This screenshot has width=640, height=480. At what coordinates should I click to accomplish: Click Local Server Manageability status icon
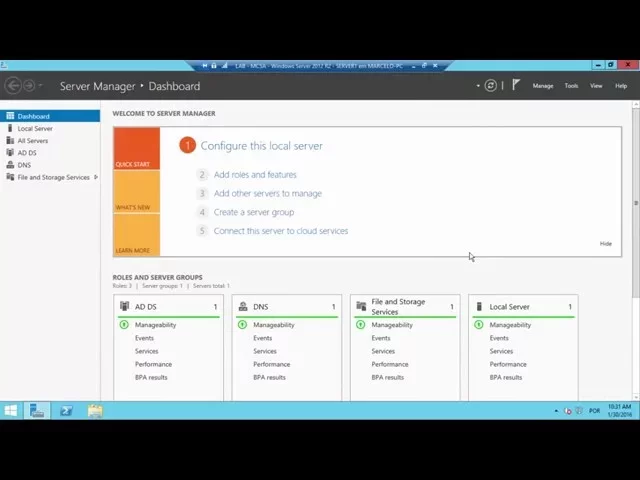[479, 325]
